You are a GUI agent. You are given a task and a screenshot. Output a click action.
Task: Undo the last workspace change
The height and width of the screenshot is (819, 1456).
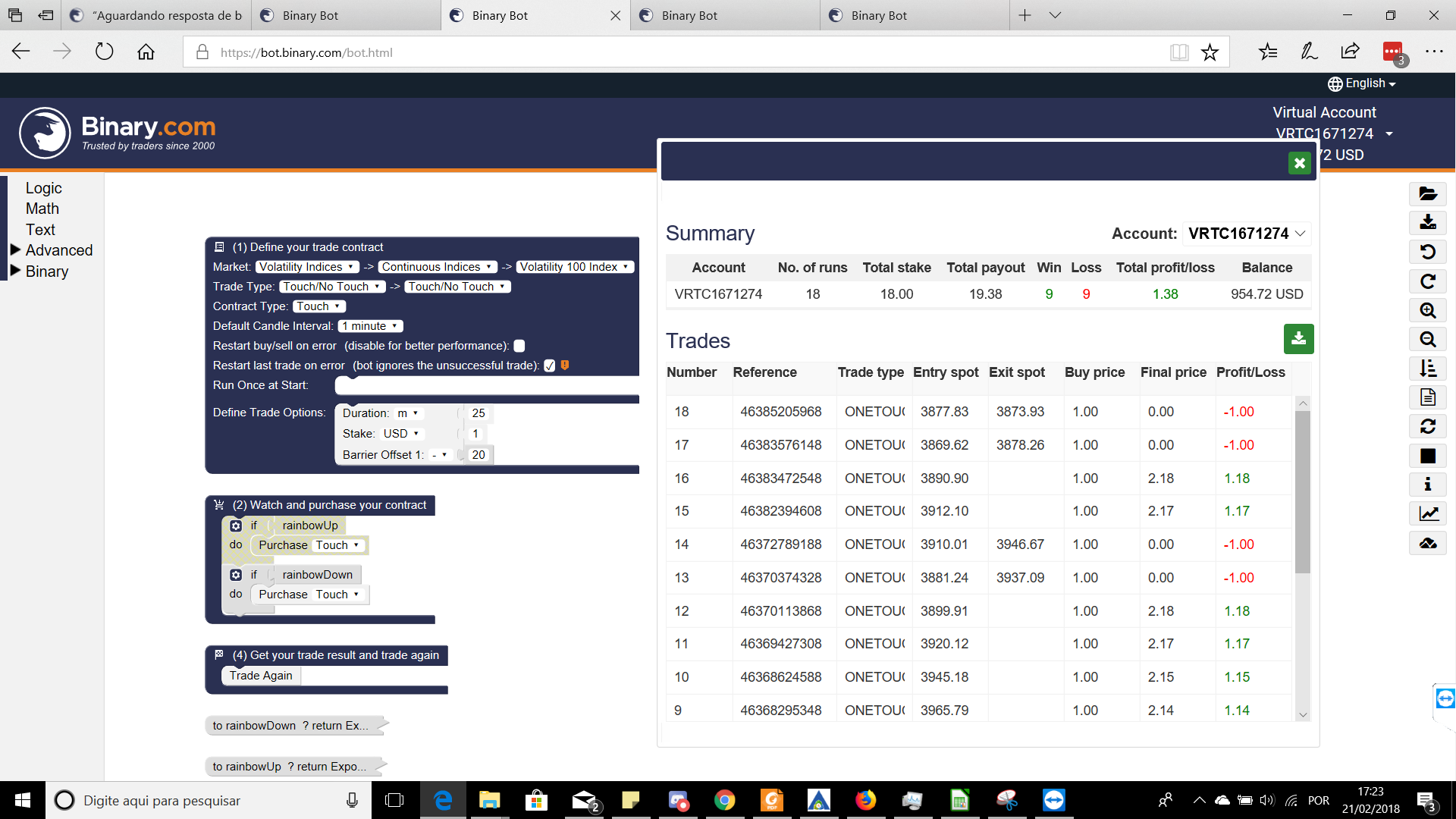pos(1429,252)
